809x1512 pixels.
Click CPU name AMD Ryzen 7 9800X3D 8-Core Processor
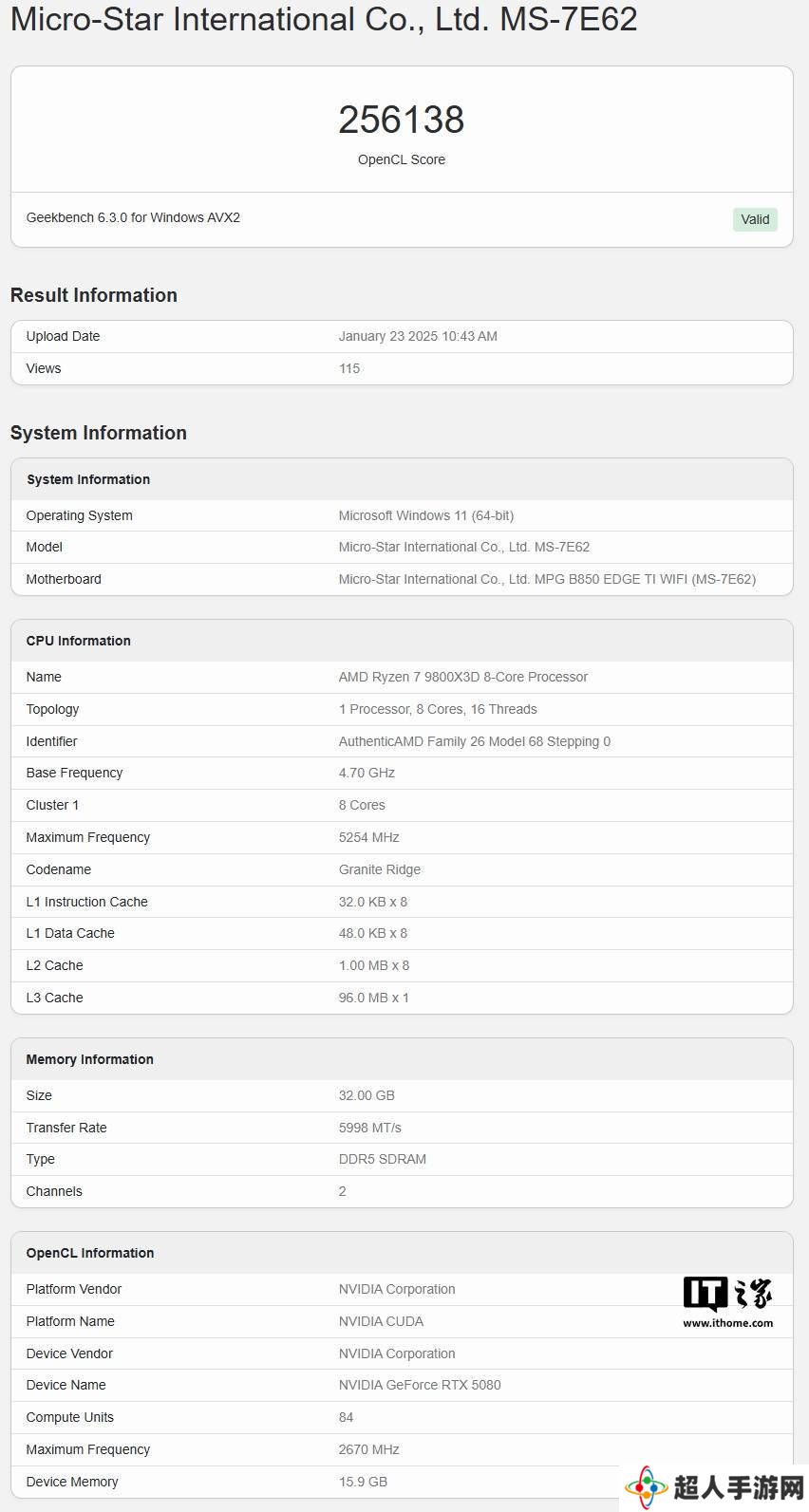(x=463, y=677)
